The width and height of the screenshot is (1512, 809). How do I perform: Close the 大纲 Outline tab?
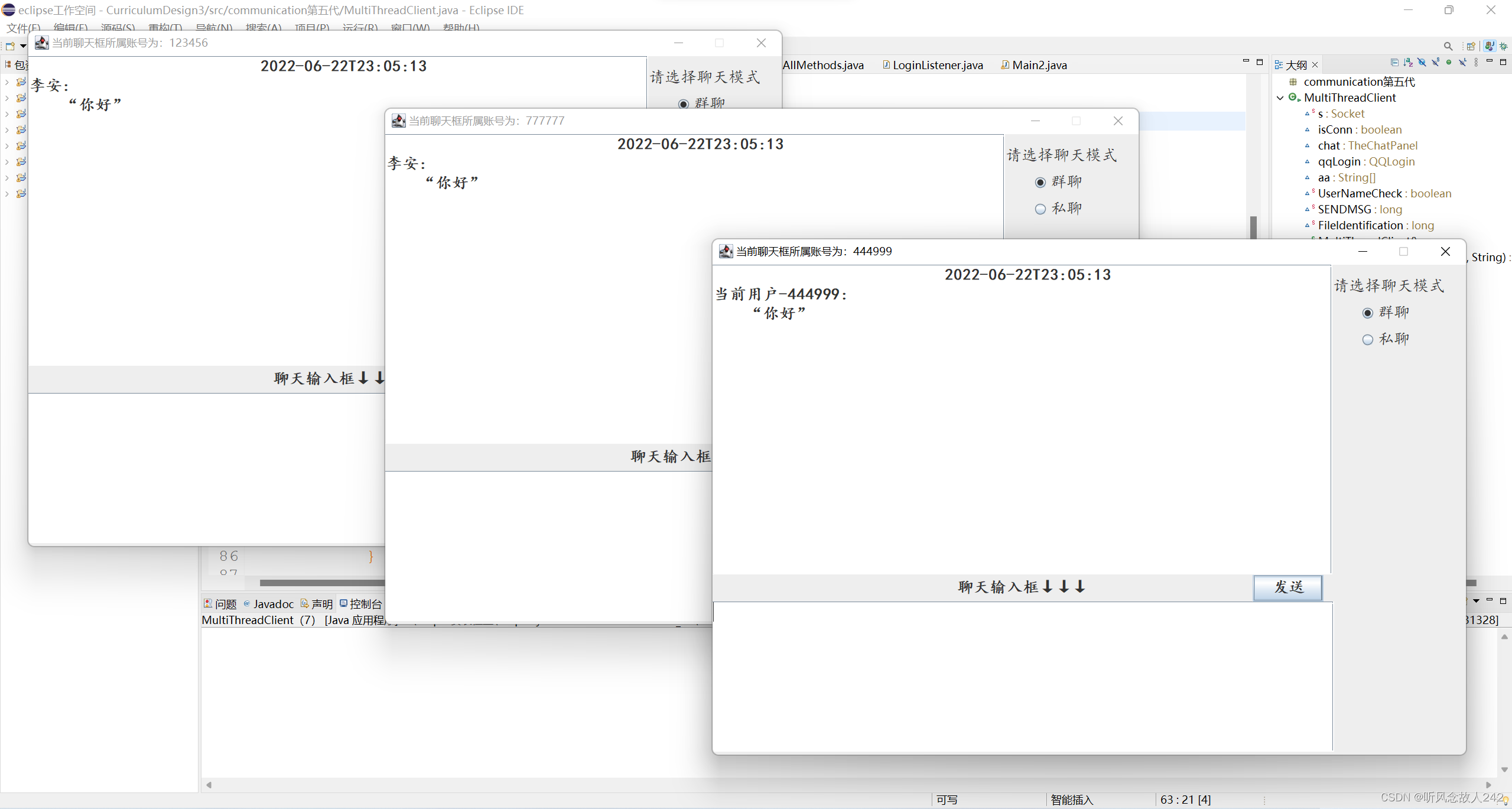[x=1315, y=65]
